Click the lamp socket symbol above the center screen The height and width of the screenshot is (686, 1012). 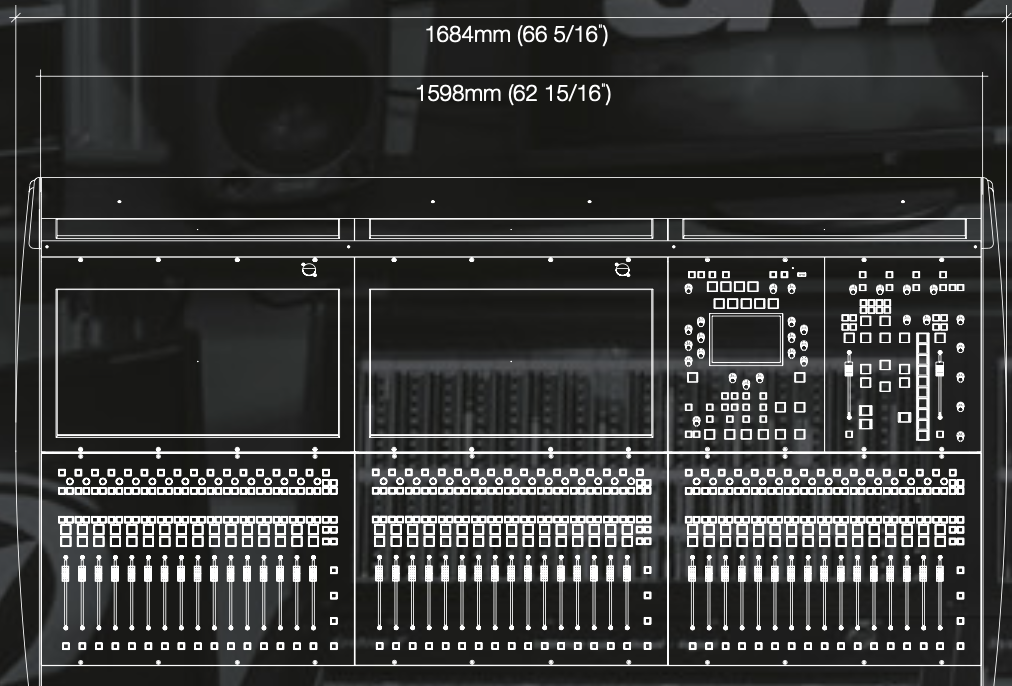[x=622, y=270]
